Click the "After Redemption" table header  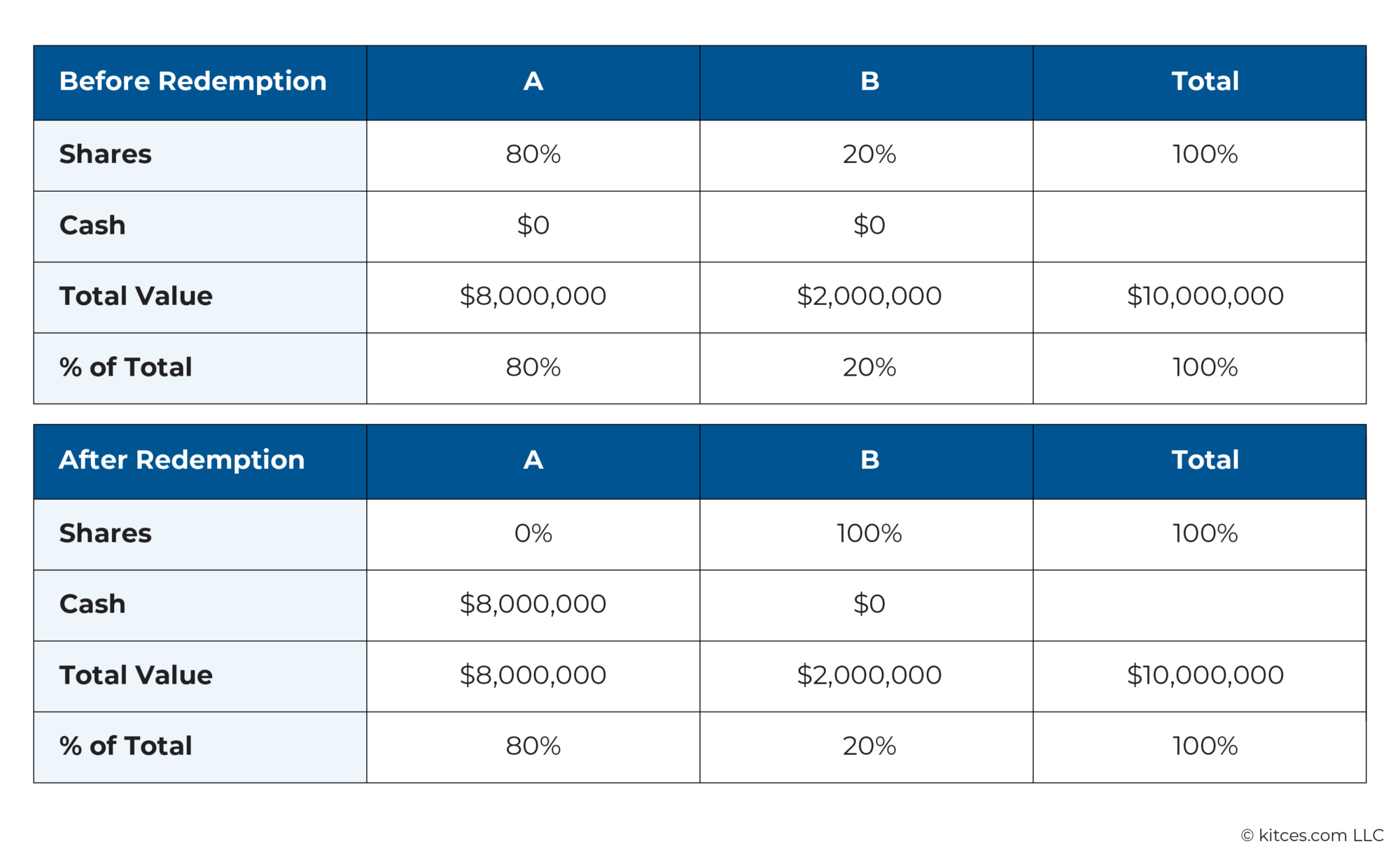181,460
